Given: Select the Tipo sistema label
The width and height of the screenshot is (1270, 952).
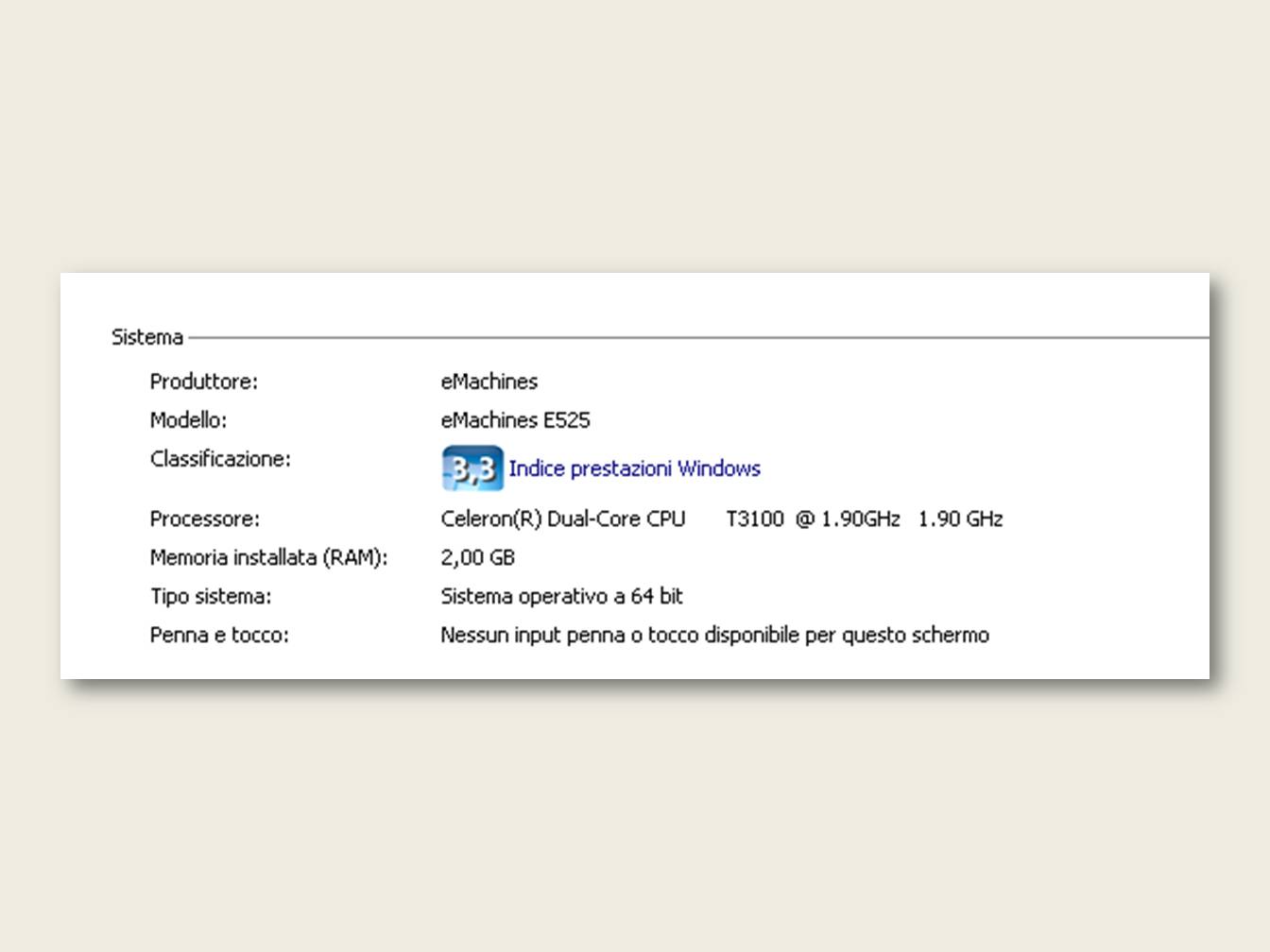Looking at the screenshot, I should pyautogui.click(x=210, y=597).
